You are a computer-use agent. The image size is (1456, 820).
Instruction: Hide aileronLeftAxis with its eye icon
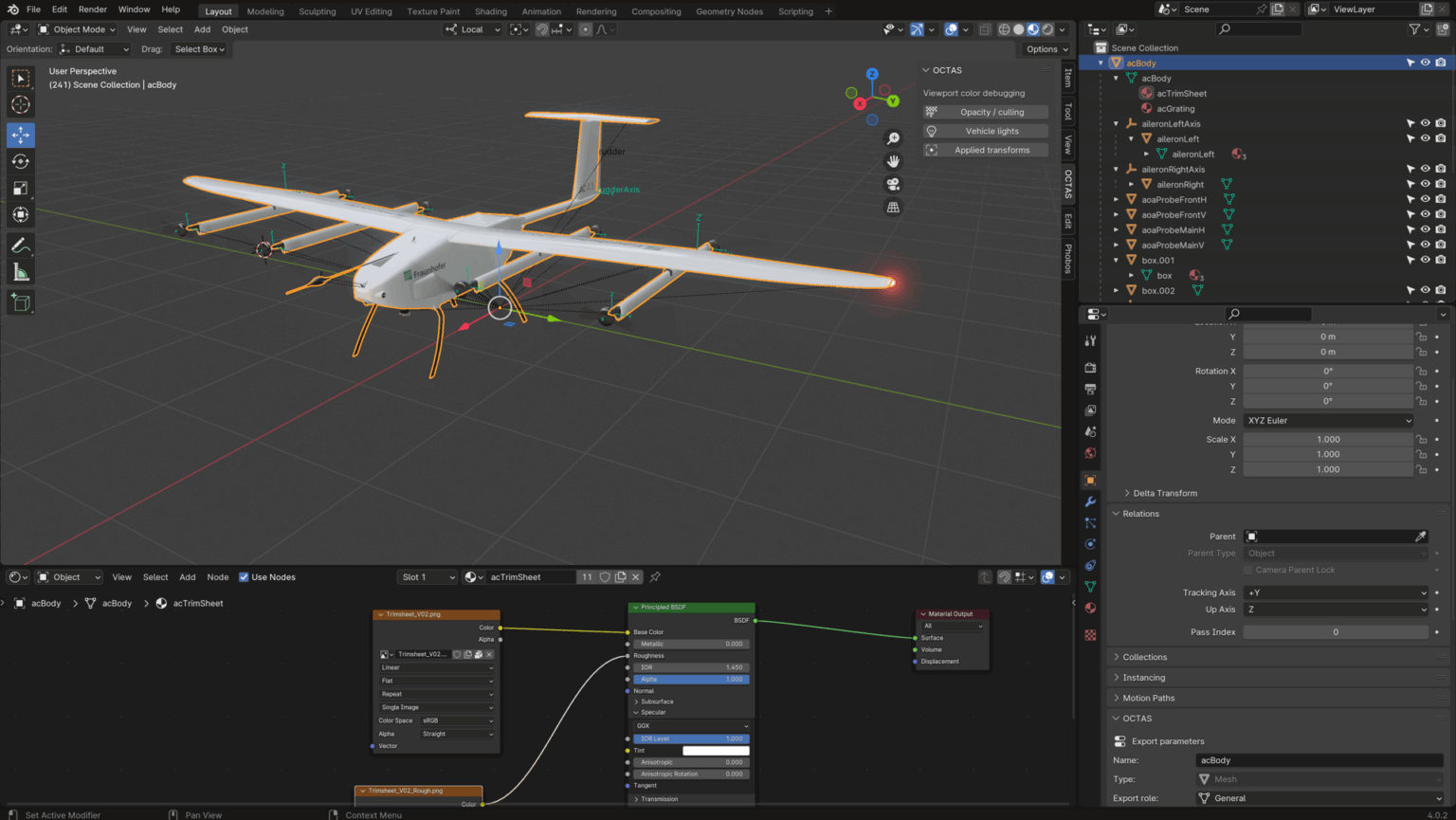pyautogui.click(x=1425, y=123)
